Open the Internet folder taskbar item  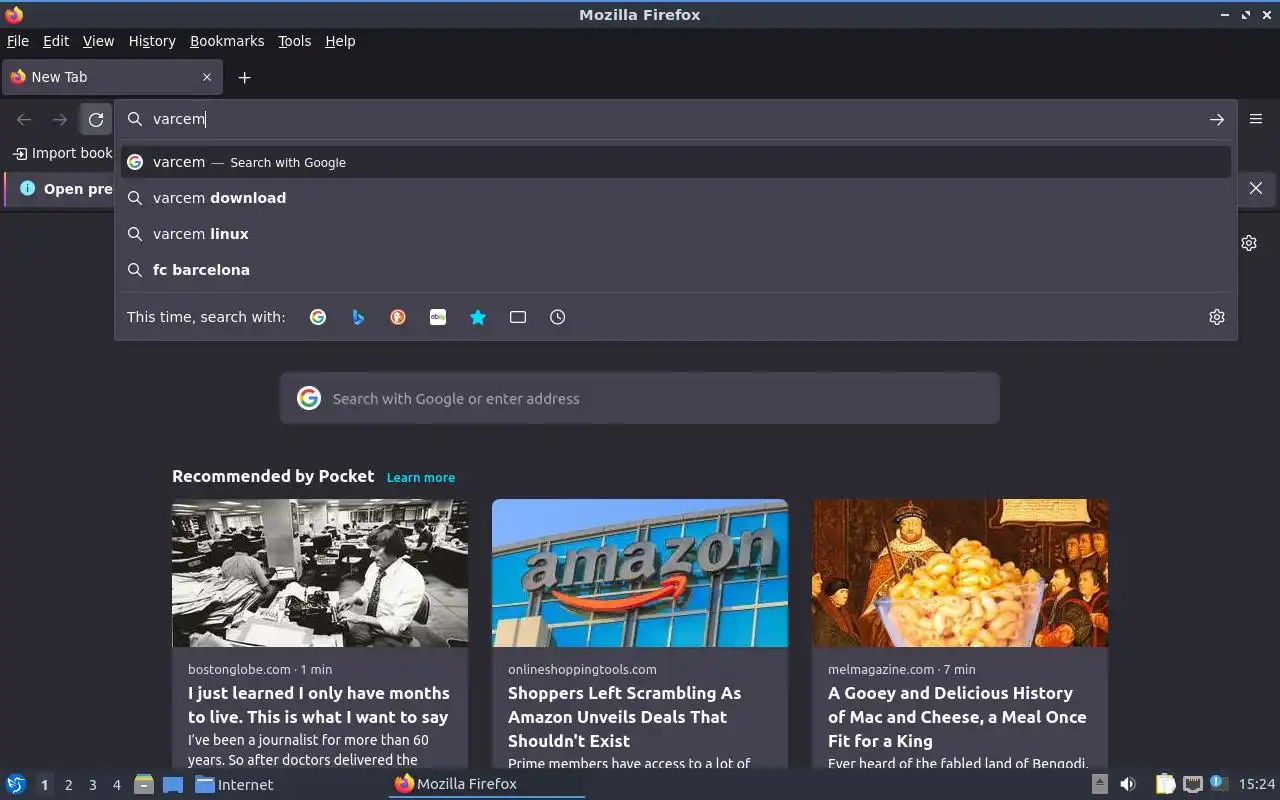coord(234,784)
